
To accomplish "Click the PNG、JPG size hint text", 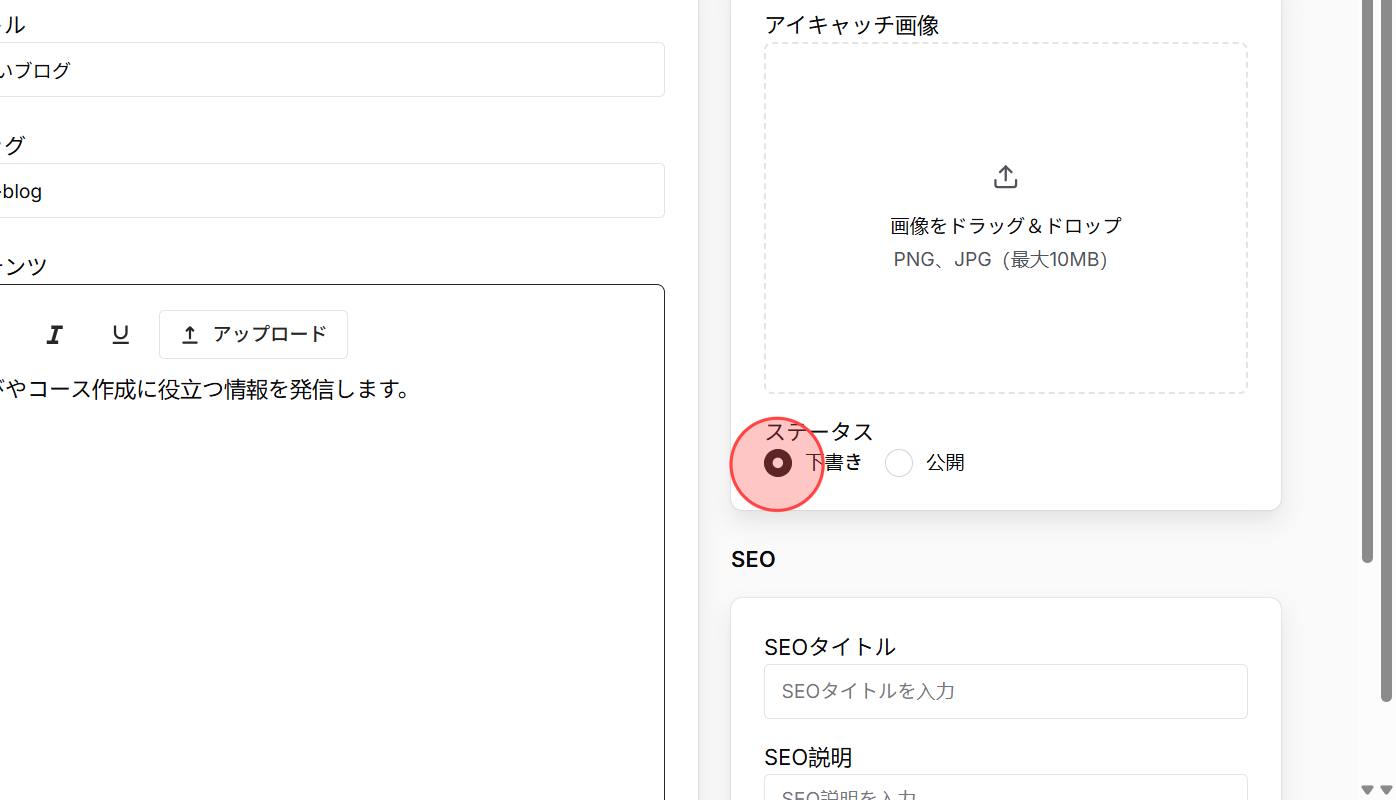I will [1001, 259].
